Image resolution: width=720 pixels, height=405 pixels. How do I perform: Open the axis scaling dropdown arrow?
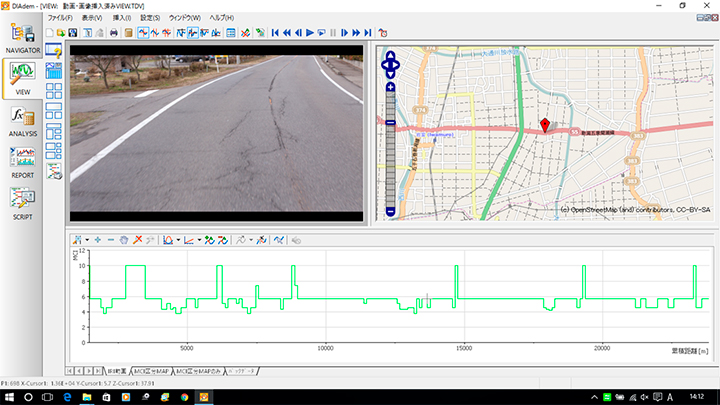tap(199, 240)
